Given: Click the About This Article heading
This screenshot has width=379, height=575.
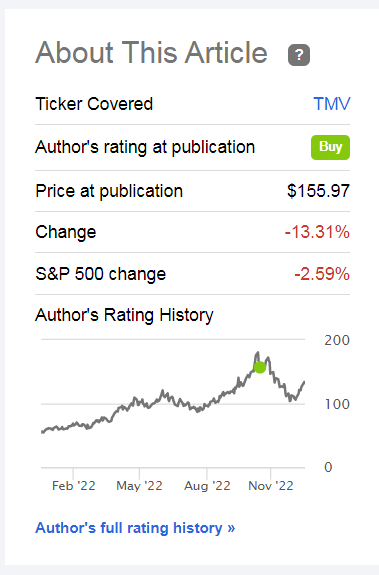Looking at the screenshot, I should 151,53.
